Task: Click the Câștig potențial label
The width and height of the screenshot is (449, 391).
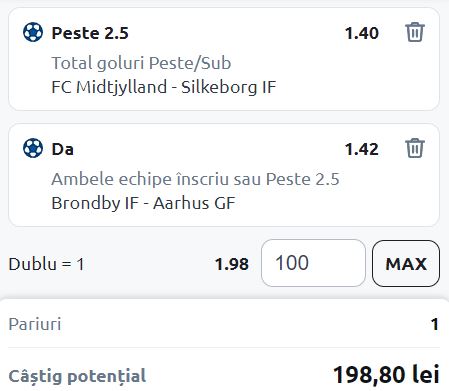Action: [77, 376]
